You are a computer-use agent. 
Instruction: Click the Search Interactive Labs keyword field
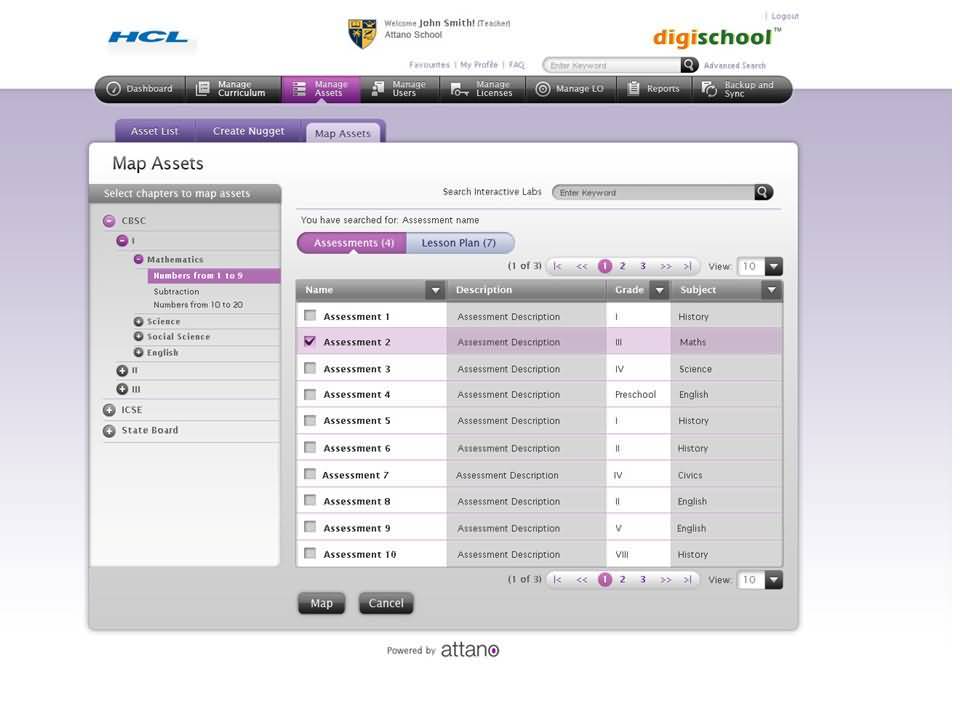pos(652,192)
